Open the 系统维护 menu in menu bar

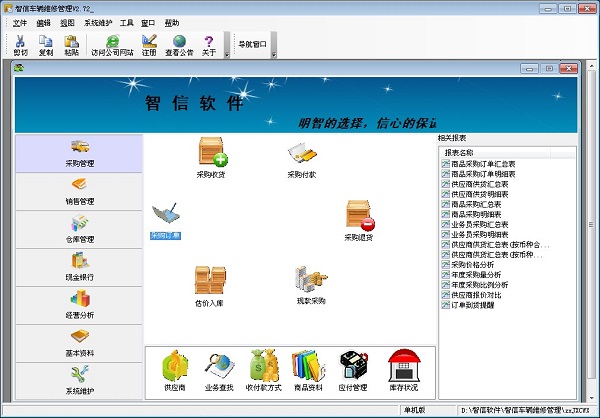pyautogui.click(x=98, y=23)
